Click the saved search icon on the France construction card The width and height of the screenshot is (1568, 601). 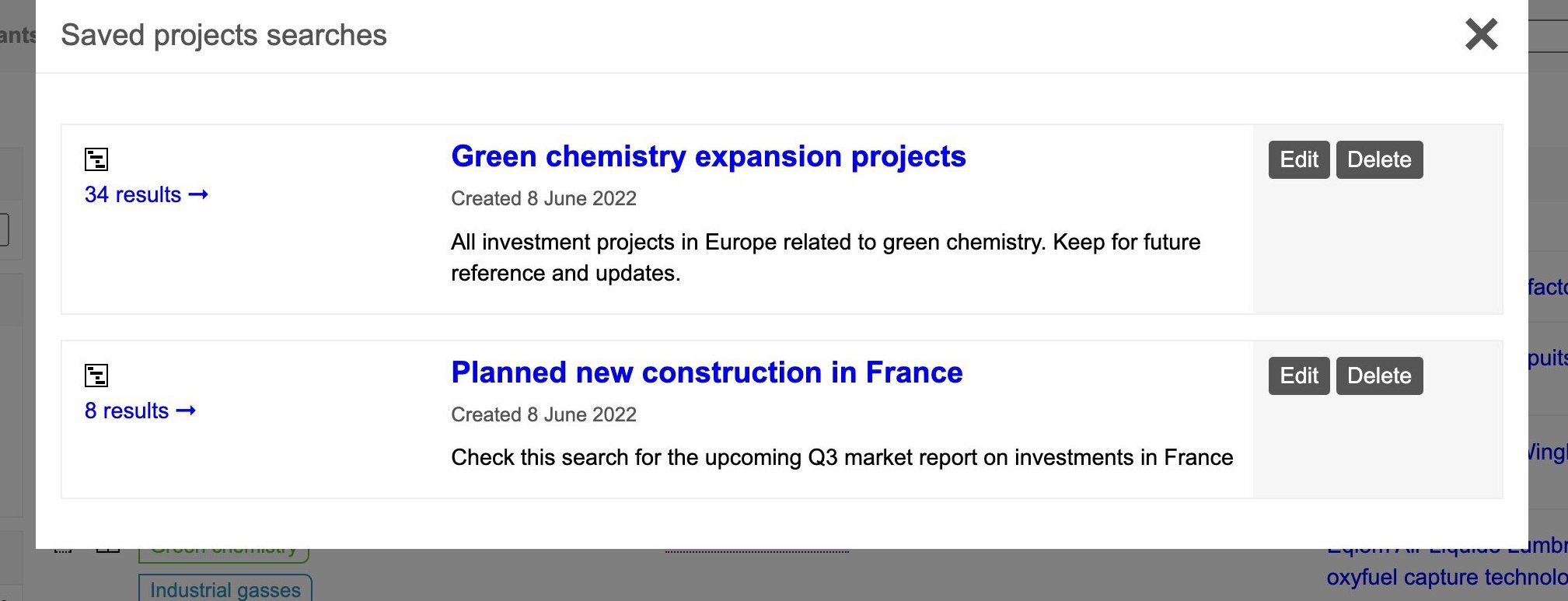point(96,375)
